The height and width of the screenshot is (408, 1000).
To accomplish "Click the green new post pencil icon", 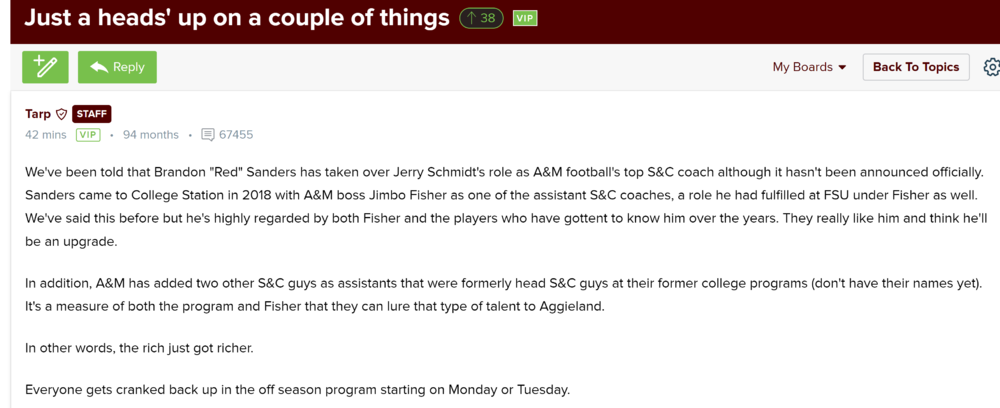I will (x=46, y=67).
